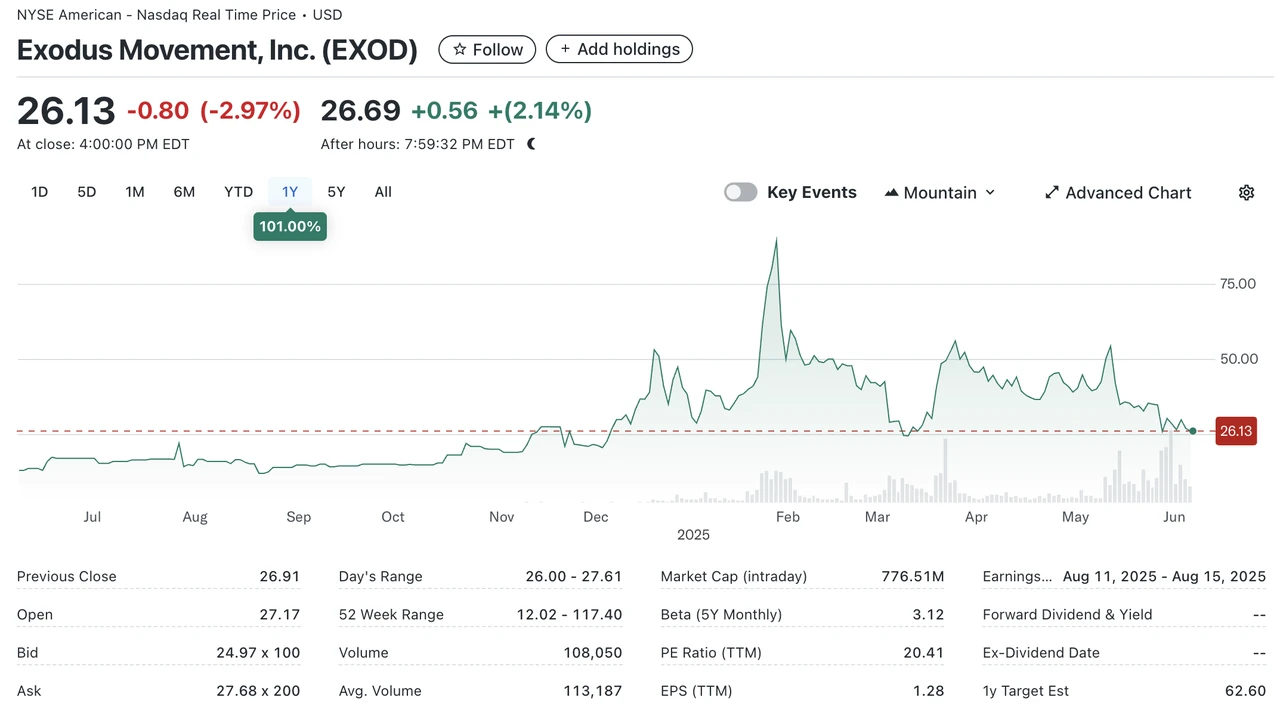Click the mountain chart type icon
Image resolution: width=1280 pixels, height=719 pixels.
890,192
